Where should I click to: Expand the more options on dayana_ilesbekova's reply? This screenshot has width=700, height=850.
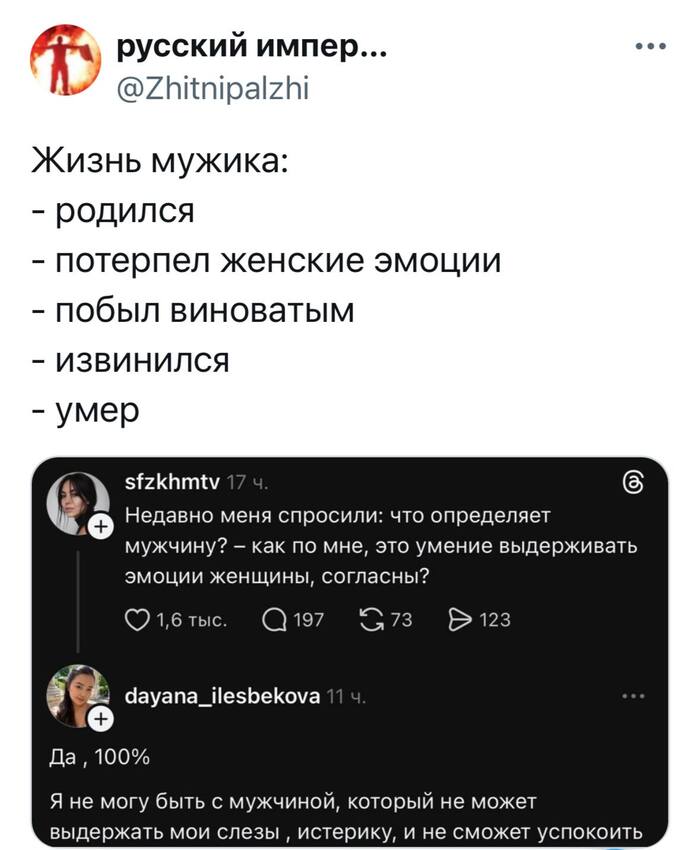coord(632,695)
